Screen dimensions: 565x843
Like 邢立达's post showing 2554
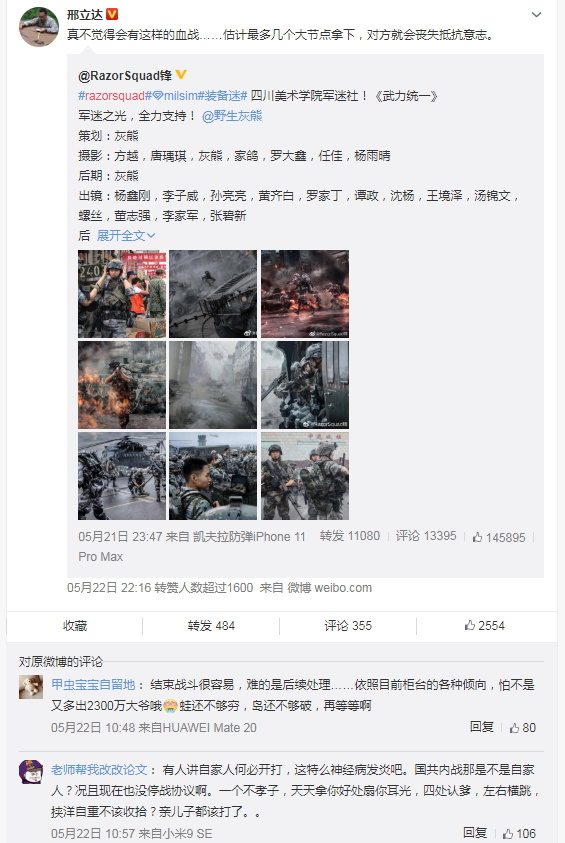tap(485, 625)
